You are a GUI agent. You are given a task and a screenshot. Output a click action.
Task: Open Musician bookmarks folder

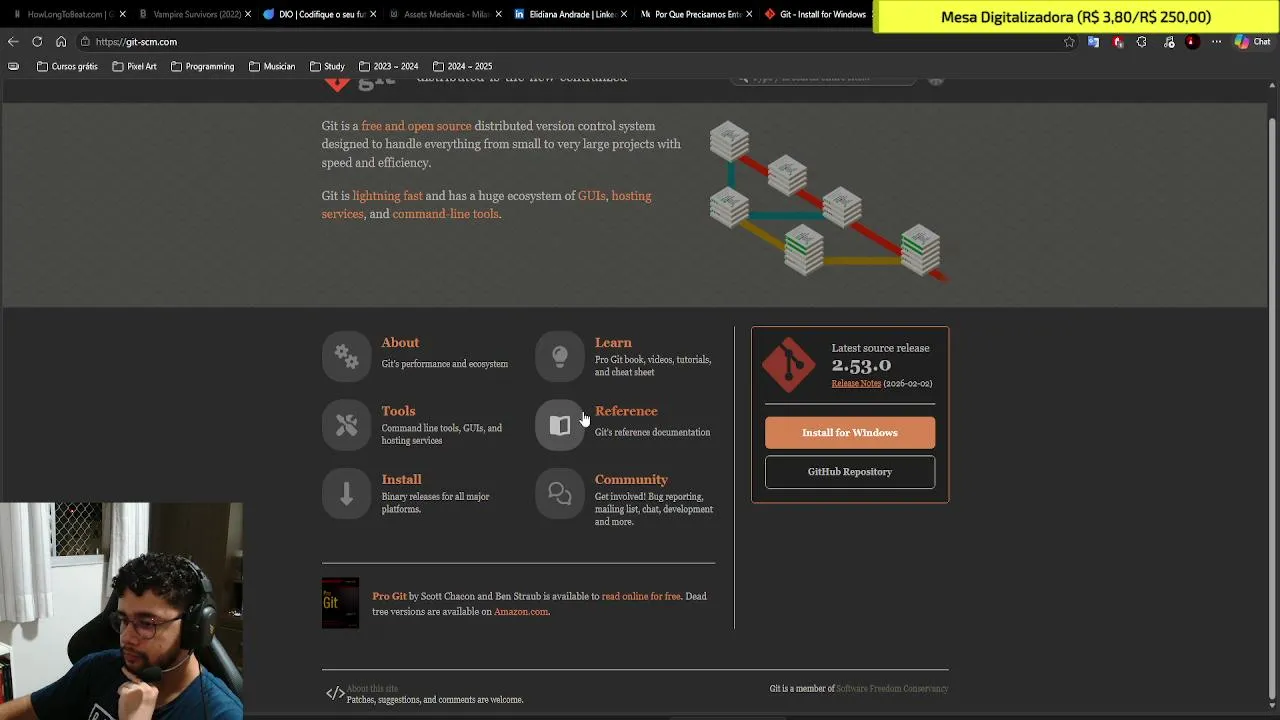tap(272, 67)
